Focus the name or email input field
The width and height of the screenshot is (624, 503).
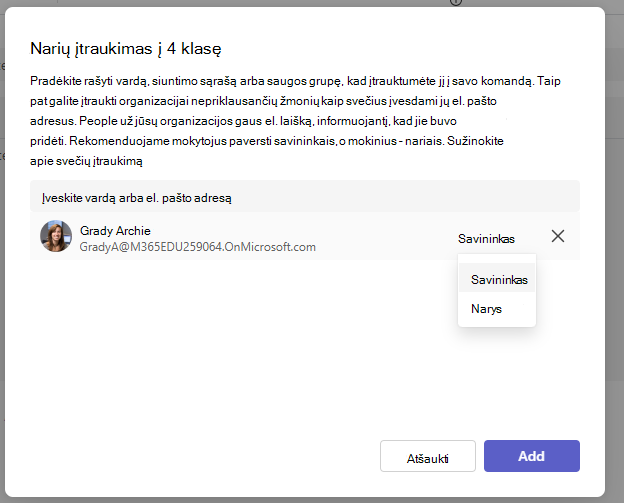tap(305, 196)
